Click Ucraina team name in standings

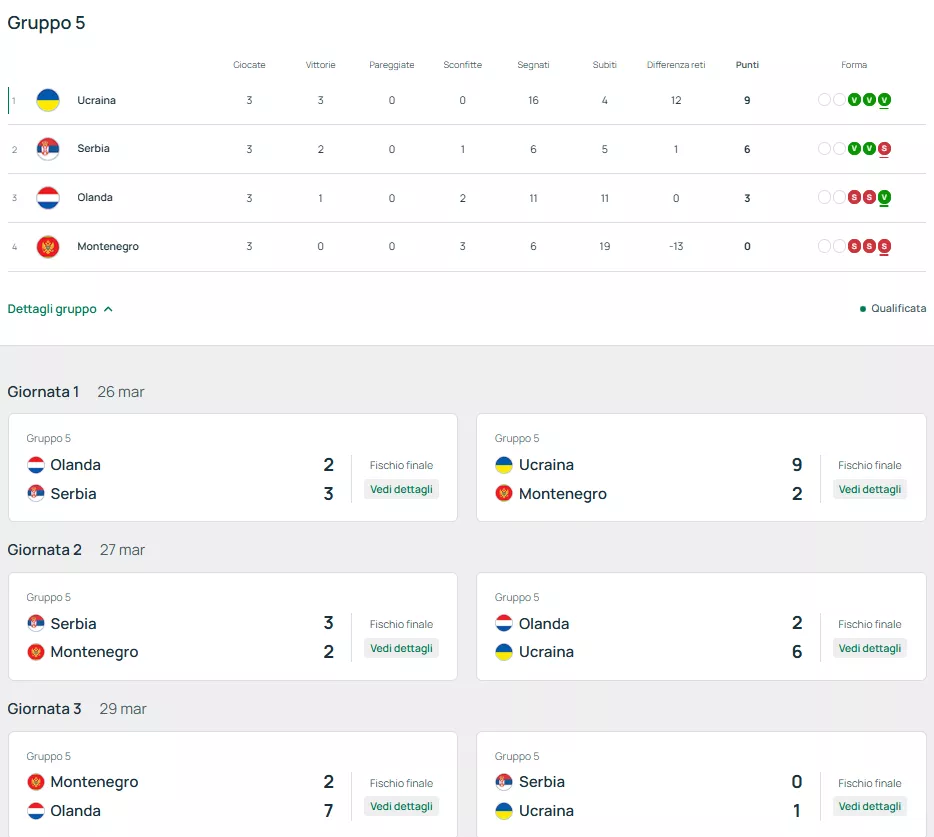(97, 100)
